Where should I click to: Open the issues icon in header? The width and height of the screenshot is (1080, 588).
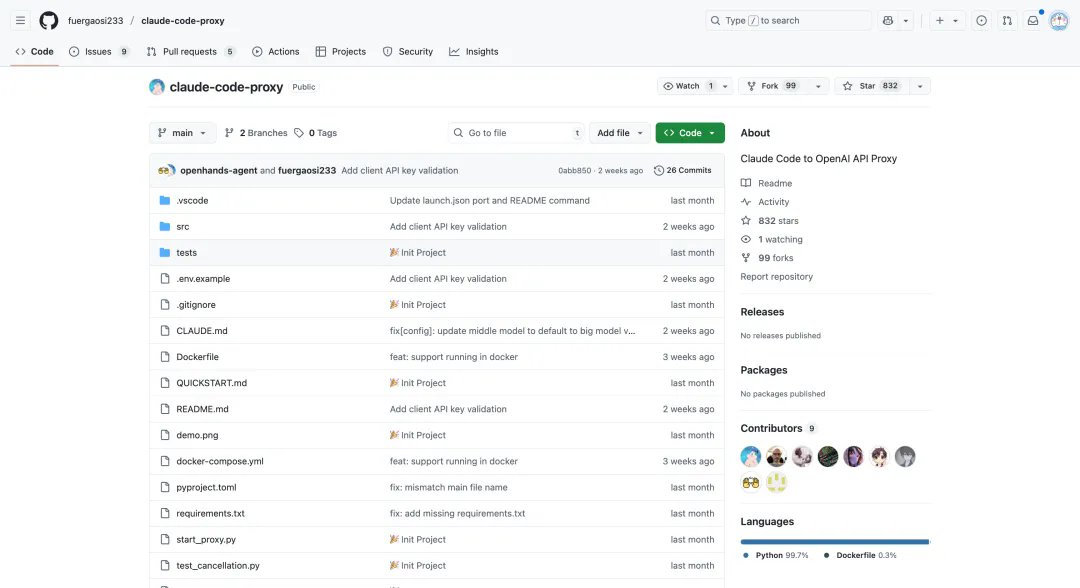point(982,21)
